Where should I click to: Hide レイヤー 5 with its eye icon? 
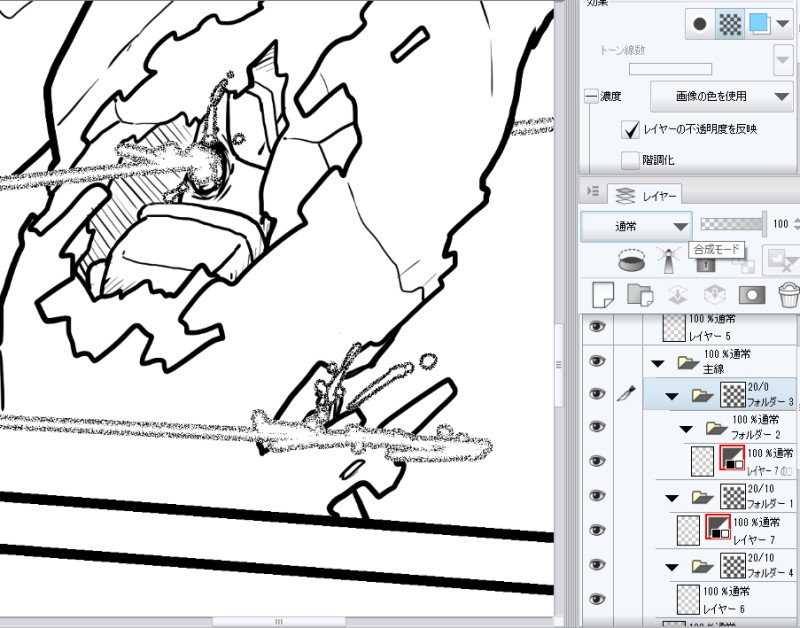[596, 326]
